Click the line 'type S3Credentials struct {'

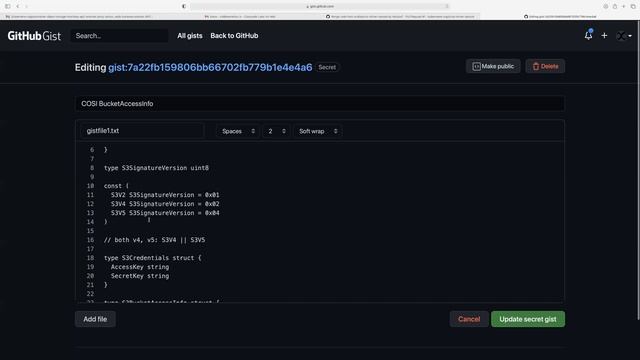click(x=152, y=258)
